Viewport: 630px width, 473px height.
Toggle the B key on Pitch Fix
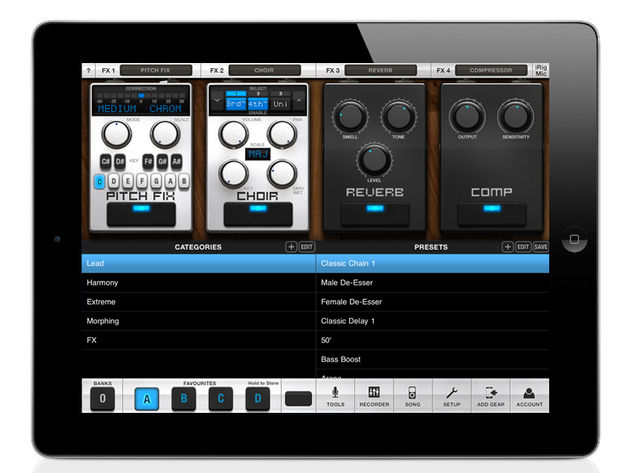click(184, 182)
